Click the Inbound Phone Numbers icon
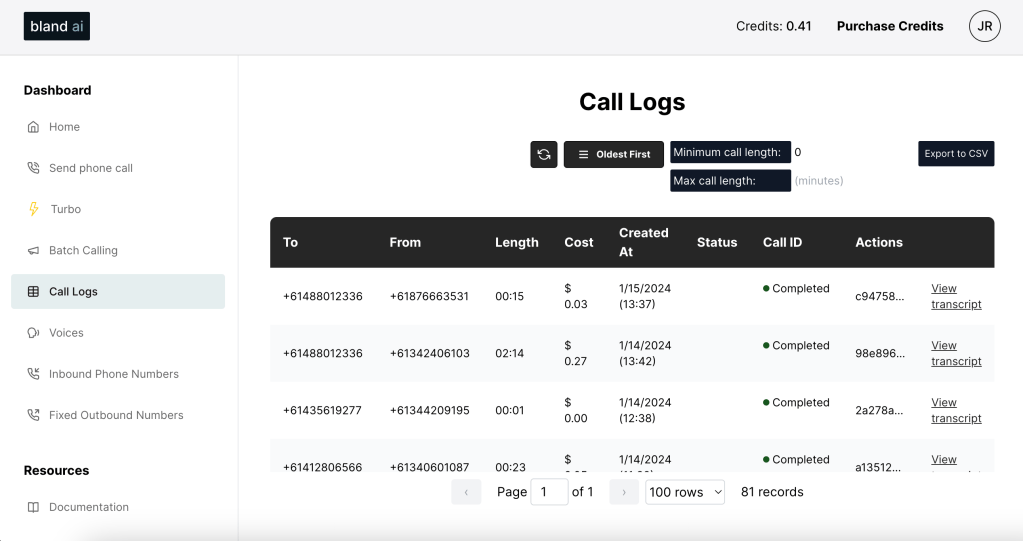 [33, 374]
